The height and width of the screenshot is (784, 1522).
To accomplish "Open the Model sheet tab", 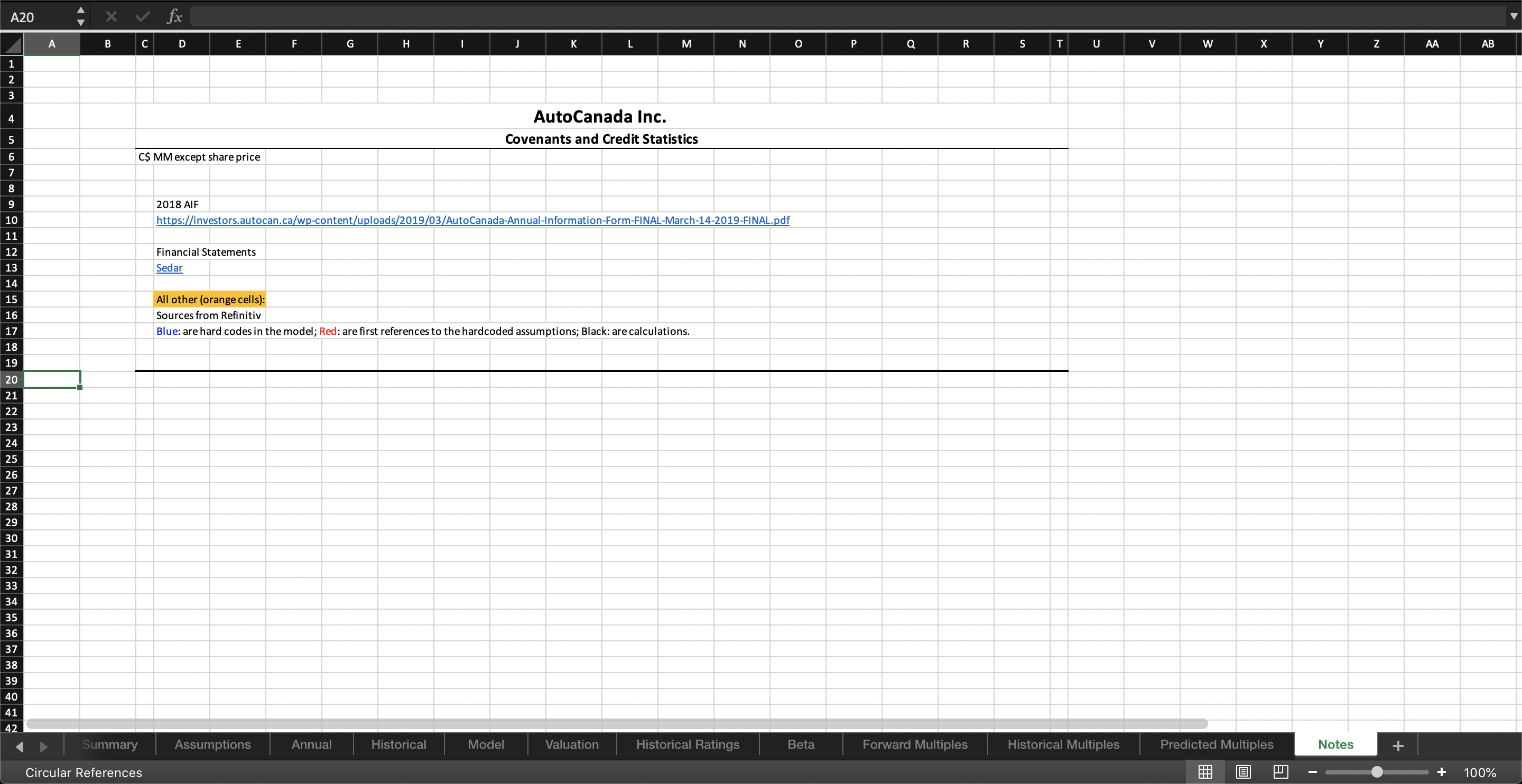I will tap(486, 744).
